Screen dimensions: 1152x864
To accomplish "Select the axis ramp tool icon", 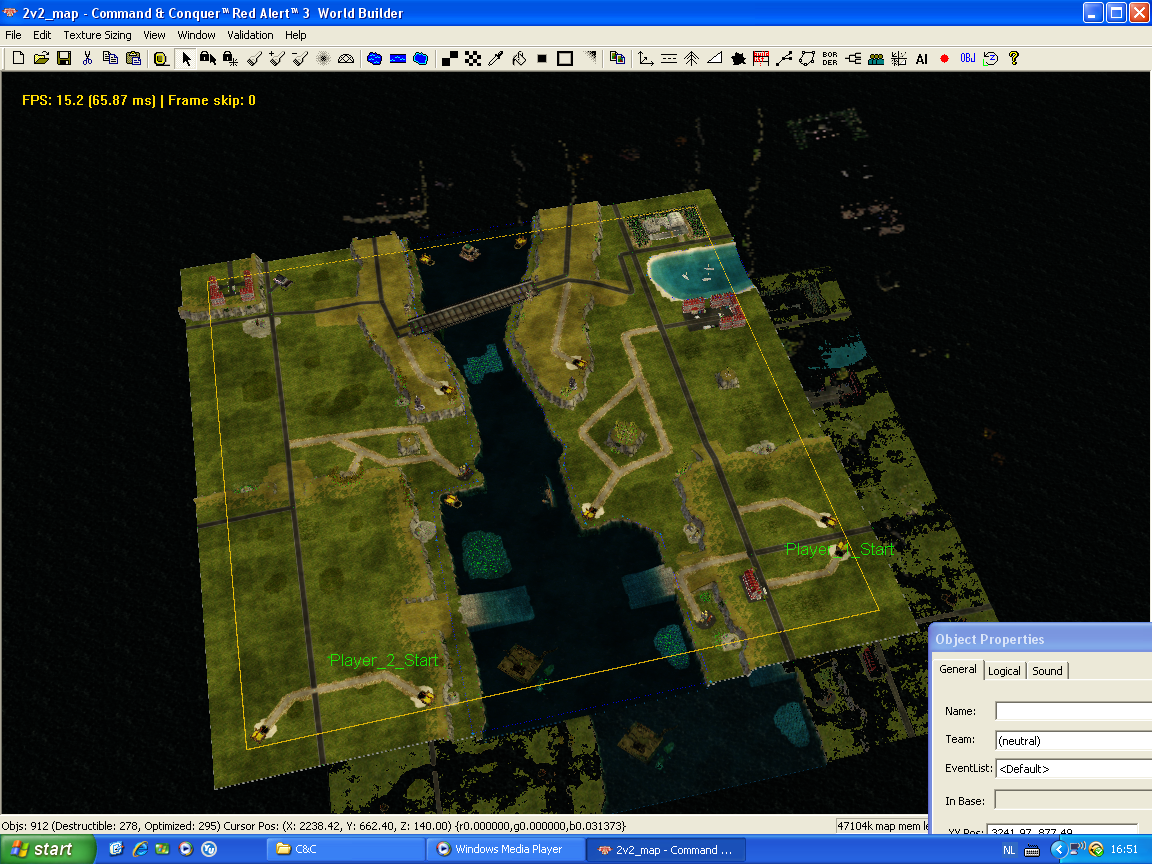I will (646, 58).
